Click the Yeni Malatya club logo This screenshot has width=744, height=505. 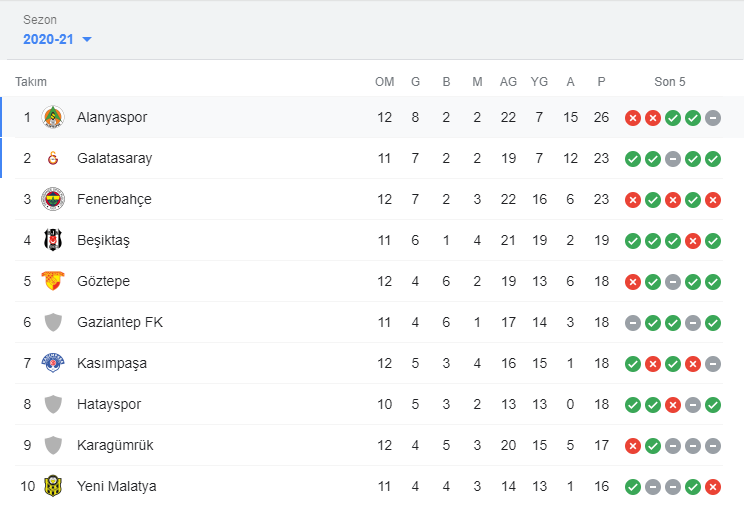coord(53,486)
